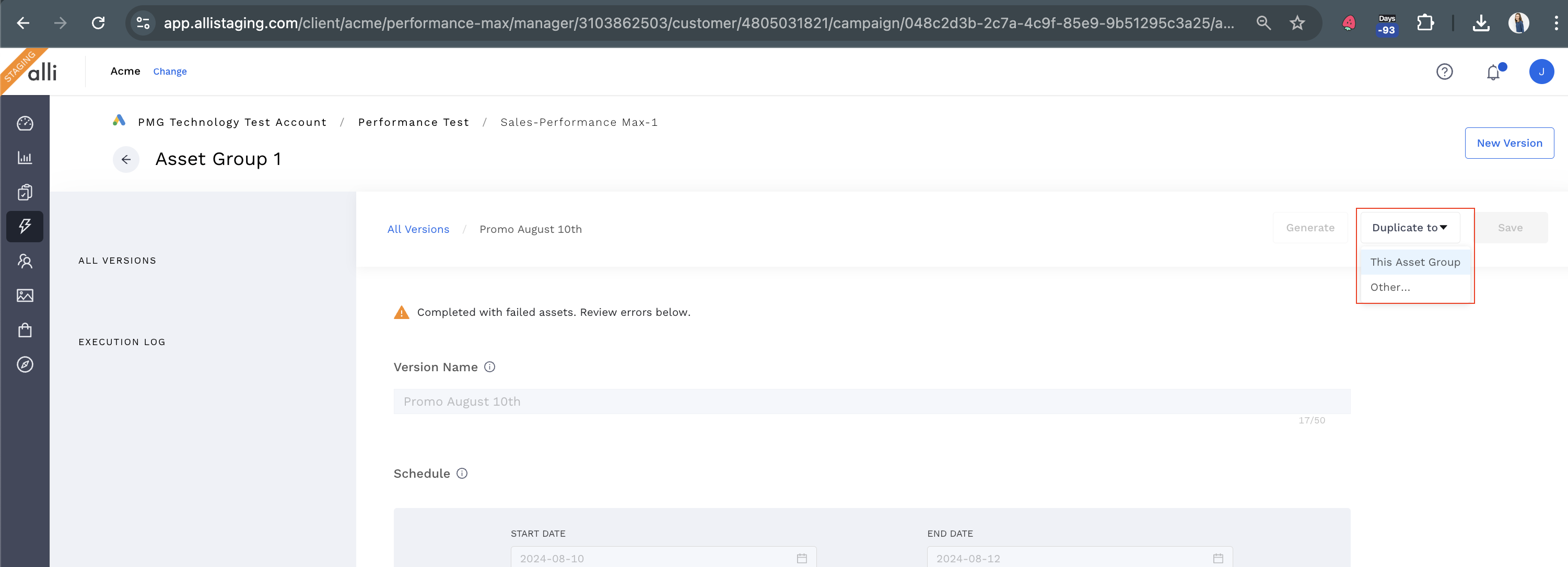Click the Version Name input field
Screen dimensions: 1568x567
pos(871,401)
